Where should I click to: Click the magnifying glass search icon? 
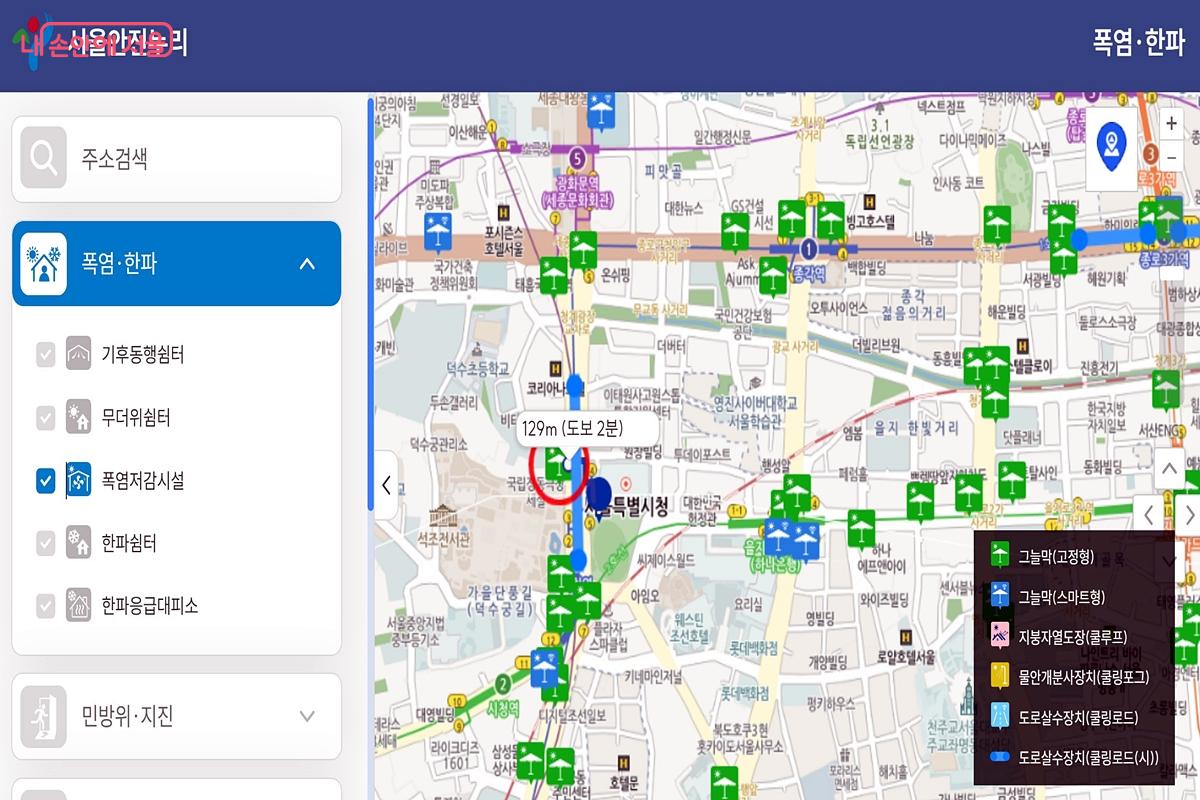44,158
